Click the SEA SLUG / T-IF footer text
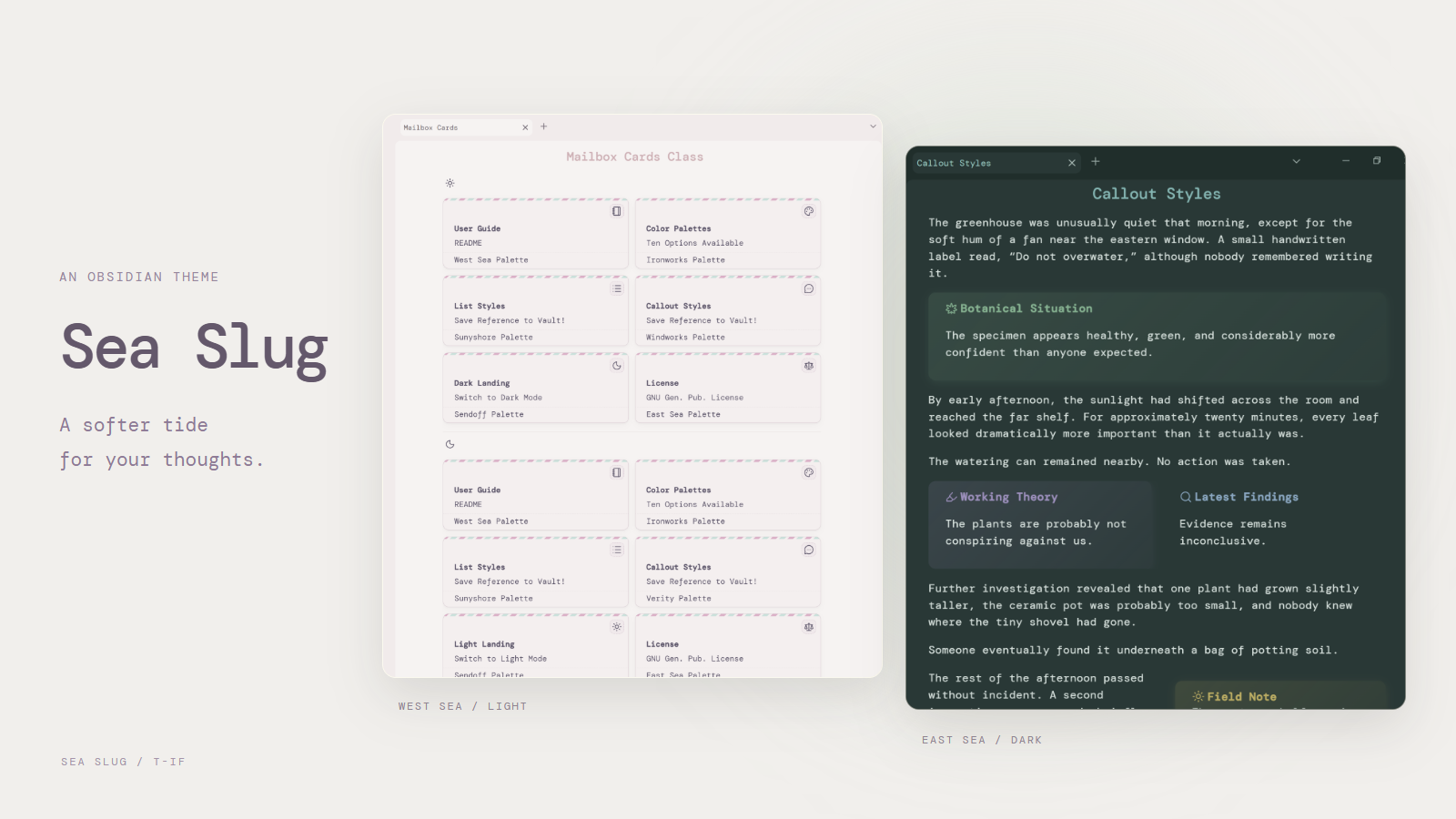Screen dimensions: 1456x819 123,762
